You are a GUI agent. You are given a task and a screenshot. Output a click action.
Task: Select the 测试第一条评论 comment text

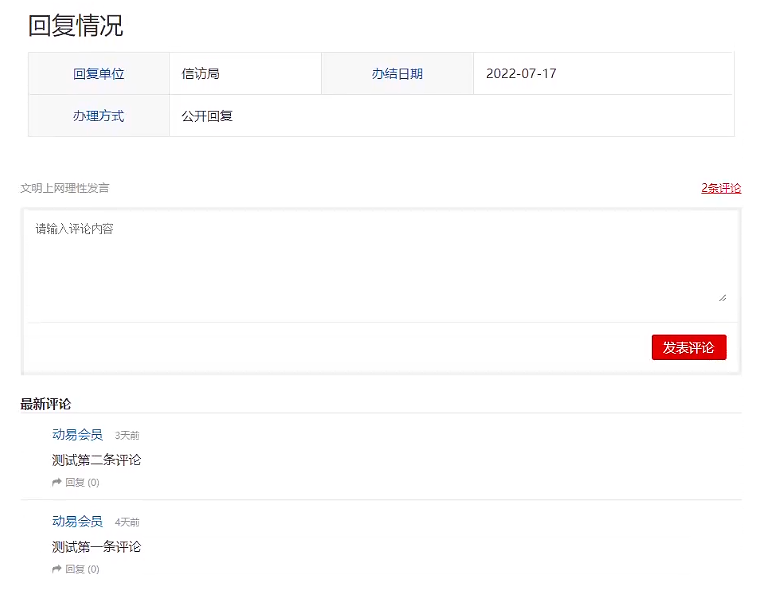coord(97,547)
